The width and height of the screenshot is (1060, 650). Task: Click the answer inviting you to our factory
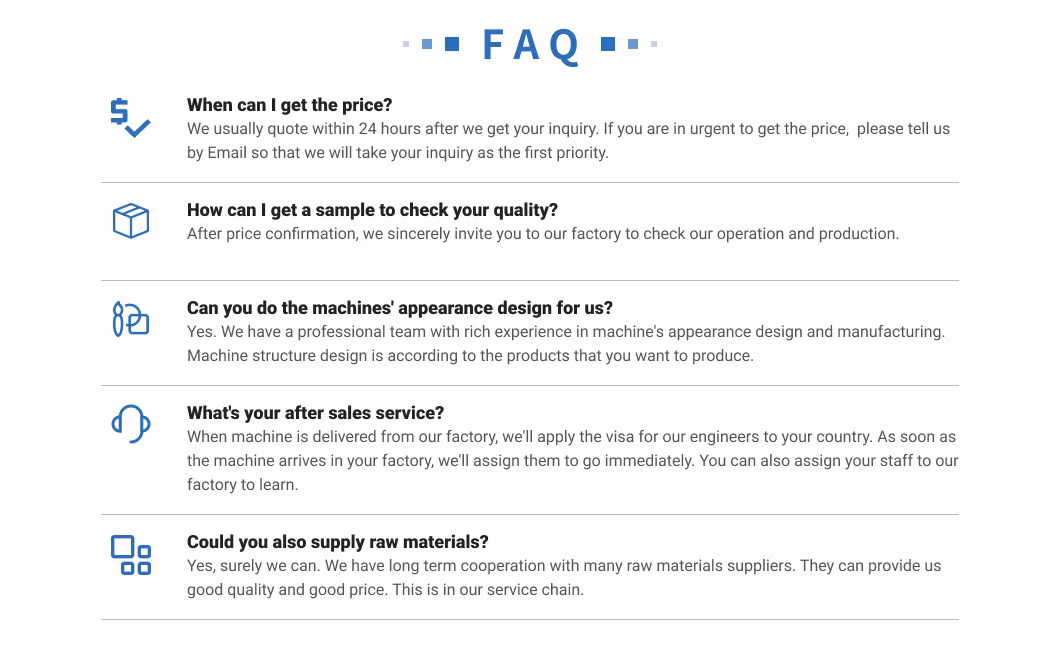(x=543, y=234)
